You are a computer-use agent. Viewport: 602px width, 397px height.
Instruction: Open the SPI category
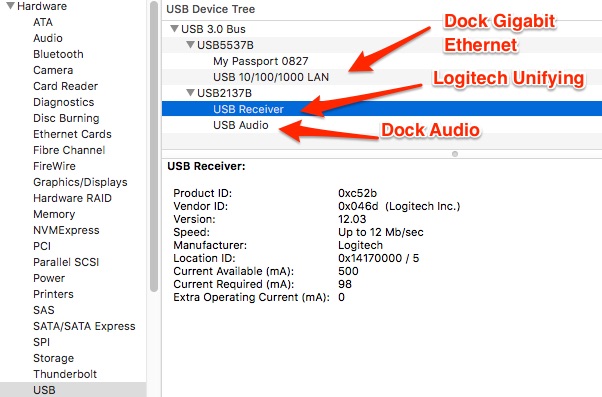coord(41,342)
